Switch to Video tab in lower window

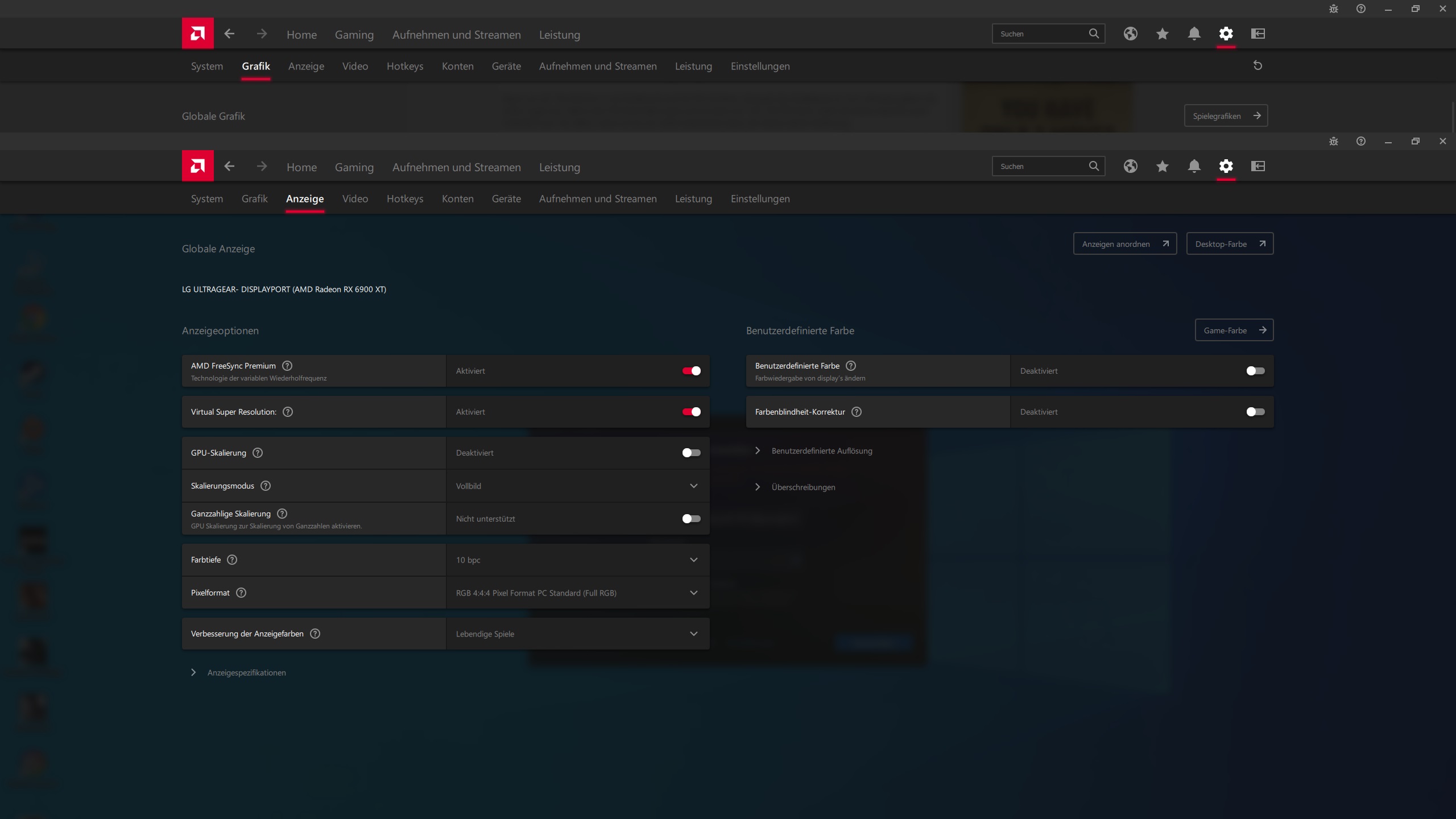tap(355, 198)
